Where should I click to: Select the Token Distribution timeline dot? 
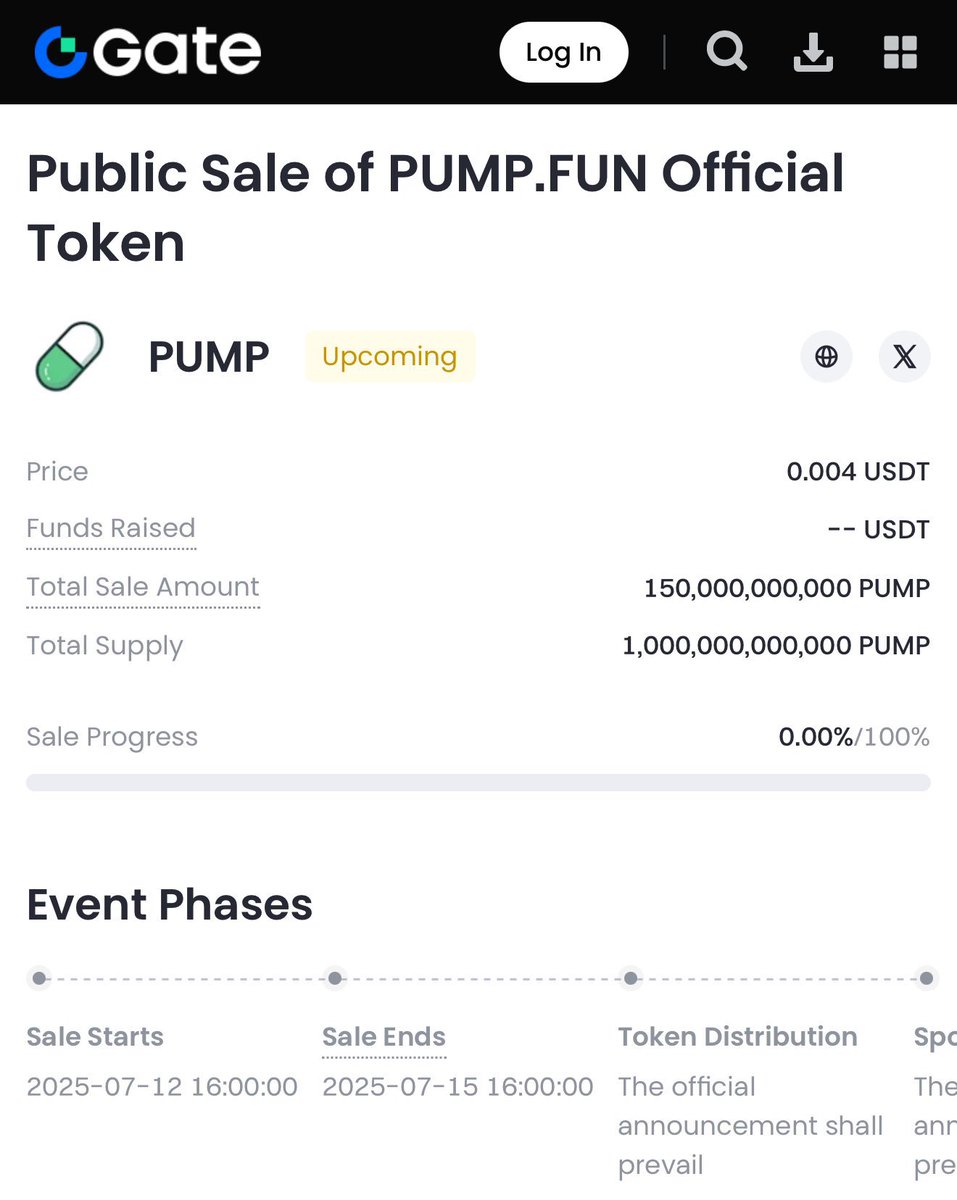click(x=630, y=978)
